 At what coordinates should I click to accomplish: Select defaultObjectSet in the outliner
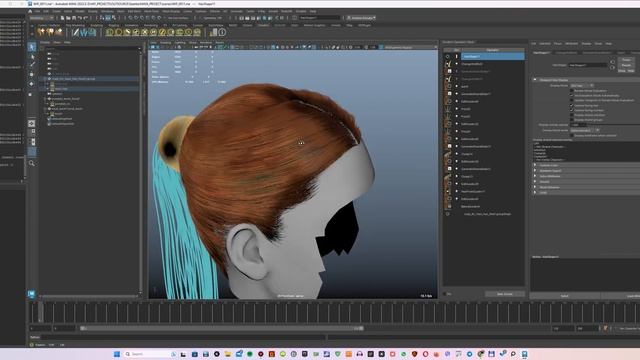tap(62, 124)
